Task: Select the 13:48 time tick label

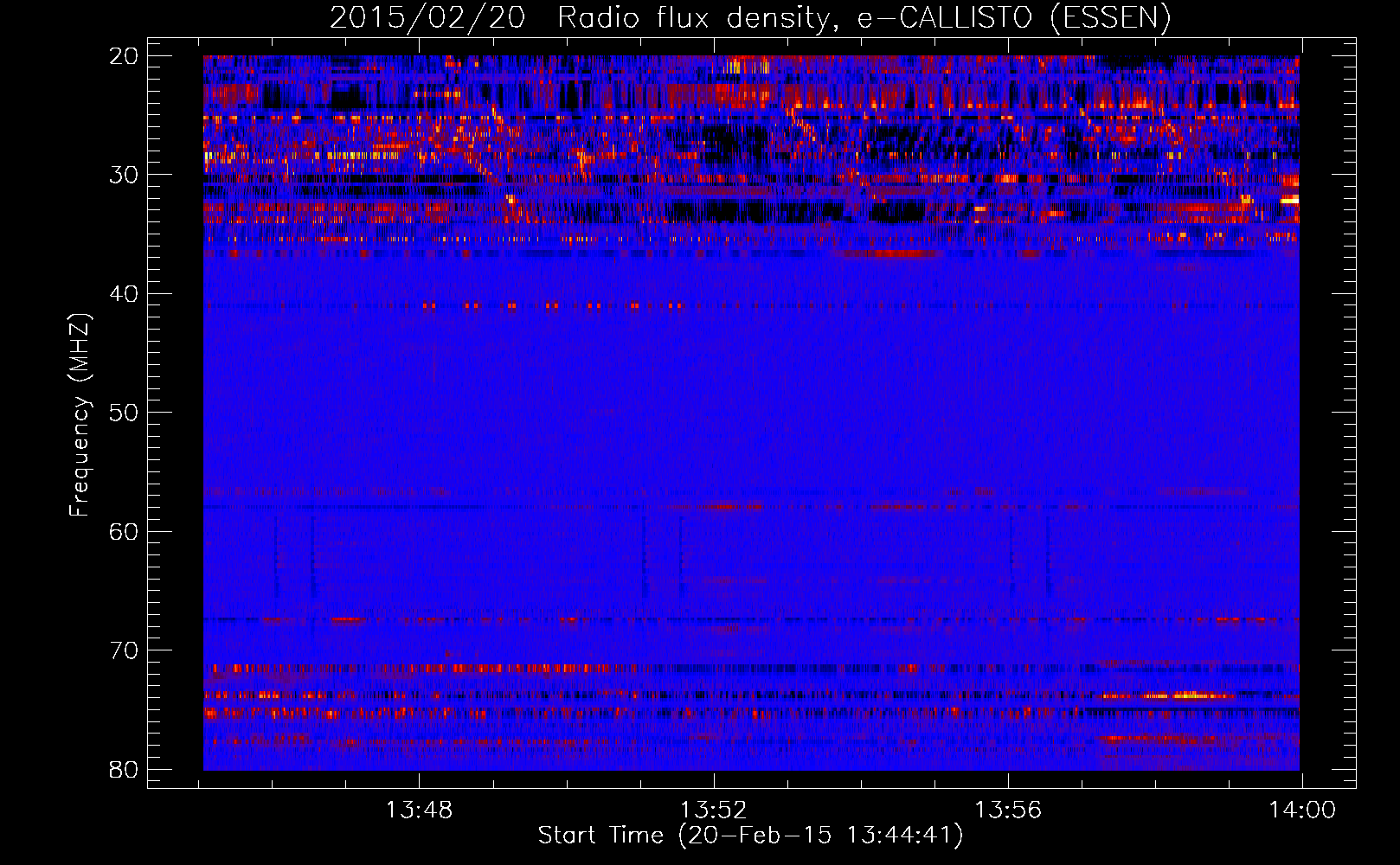Action: click(x=419, y=811)
